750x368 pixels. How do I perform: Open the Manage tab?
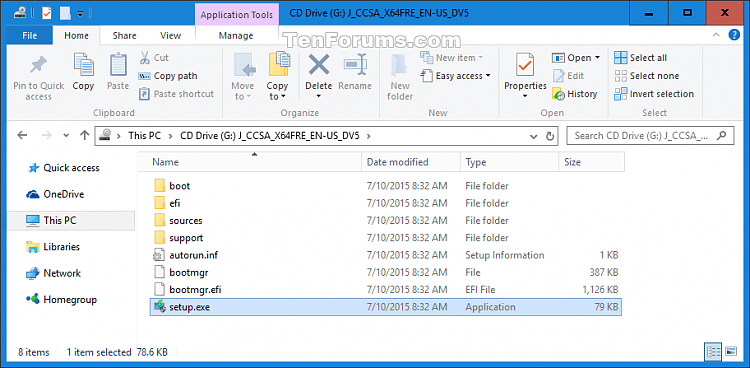click(x=236, y=35)
